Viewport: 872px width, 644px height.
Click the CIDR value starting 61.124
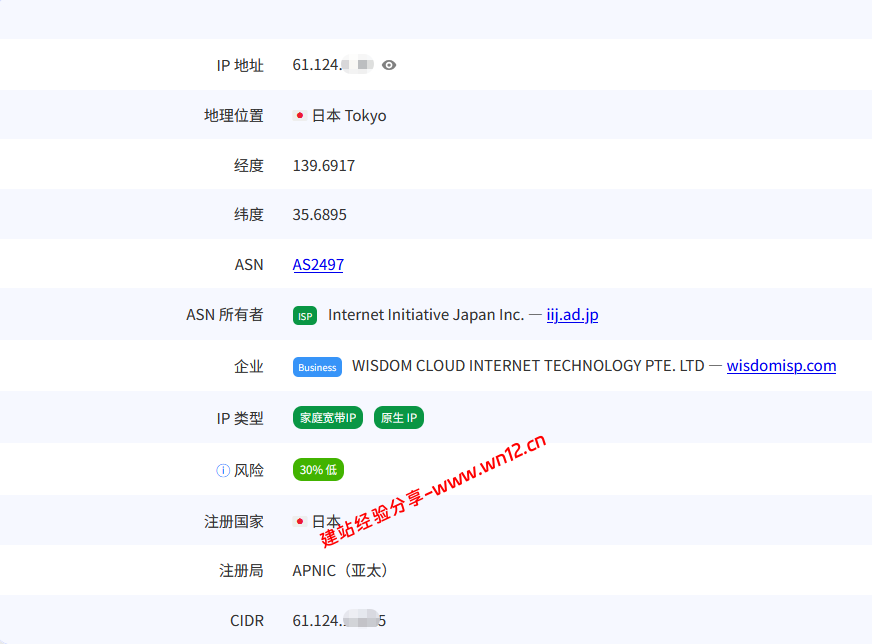[x=339, y=621]
